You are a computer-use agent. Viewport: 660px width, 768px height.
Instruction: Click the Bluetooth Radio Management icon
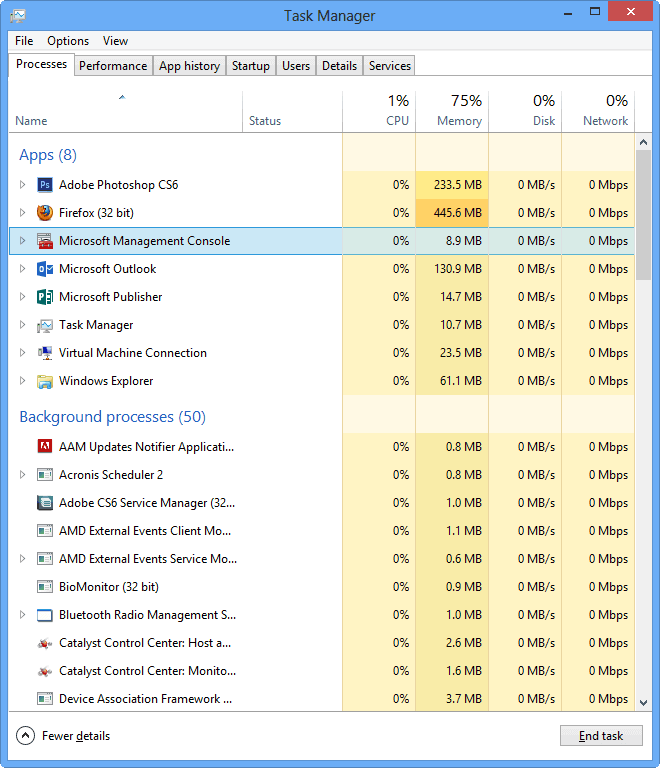45,614
